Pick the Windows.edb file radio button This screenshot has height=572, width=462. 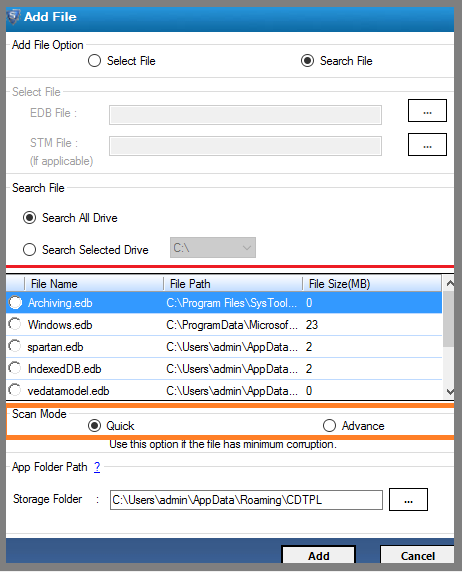click(15, 324)
